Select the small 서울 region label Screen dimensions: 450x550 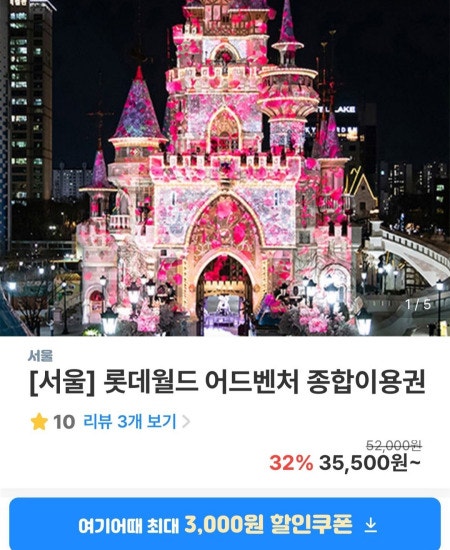[40, 356]
